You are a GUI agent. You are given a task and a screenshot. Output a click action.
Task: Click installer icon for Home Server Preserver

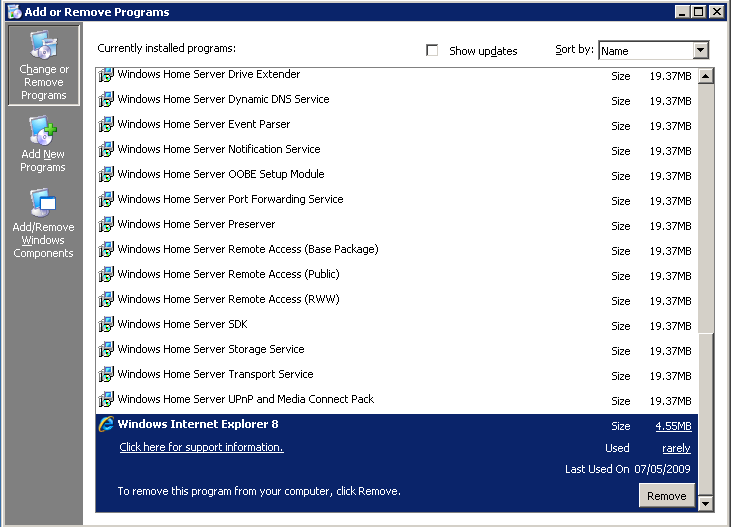[106, 224]
